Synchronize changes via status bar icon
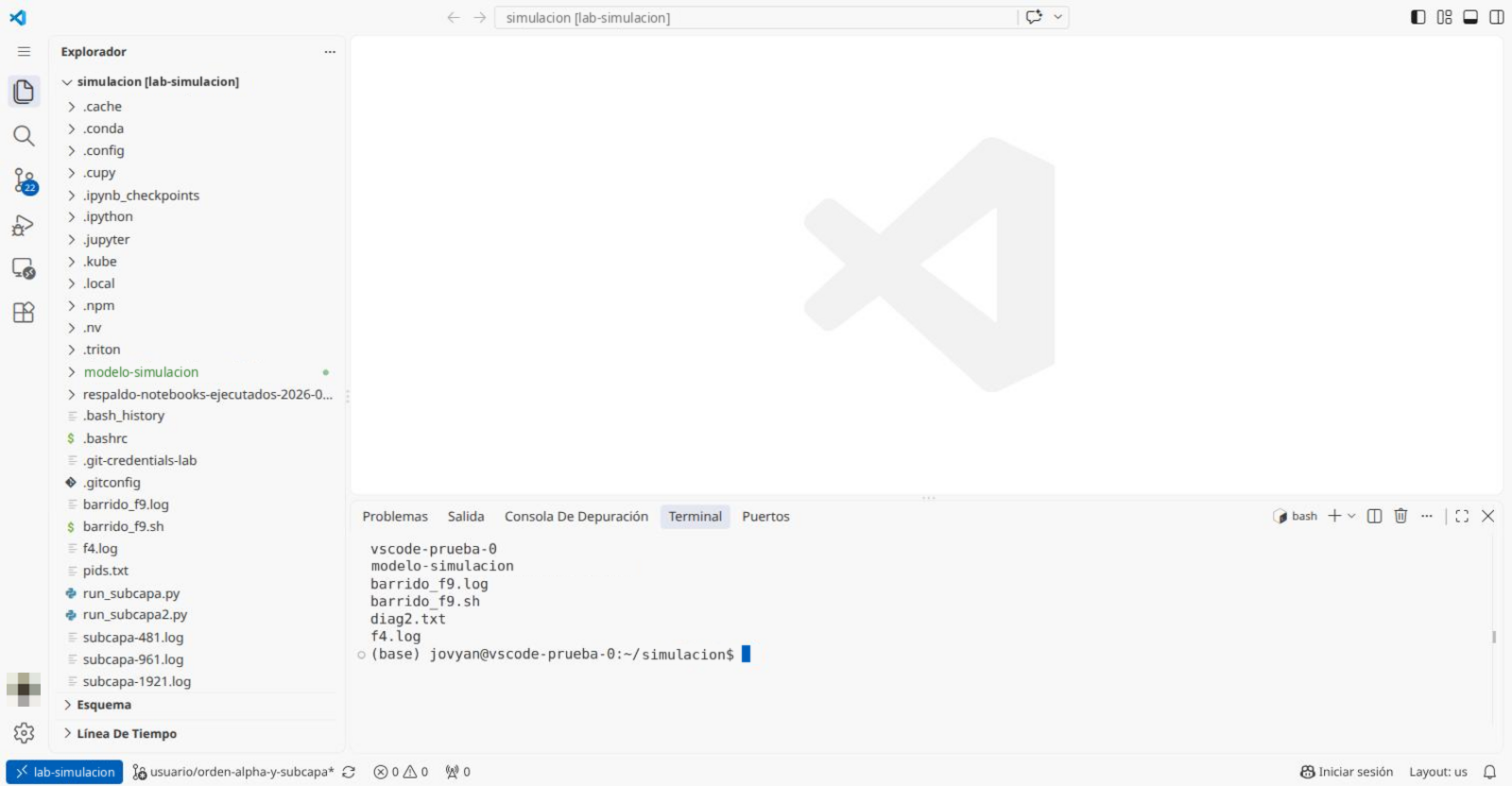 click(349, 772)
